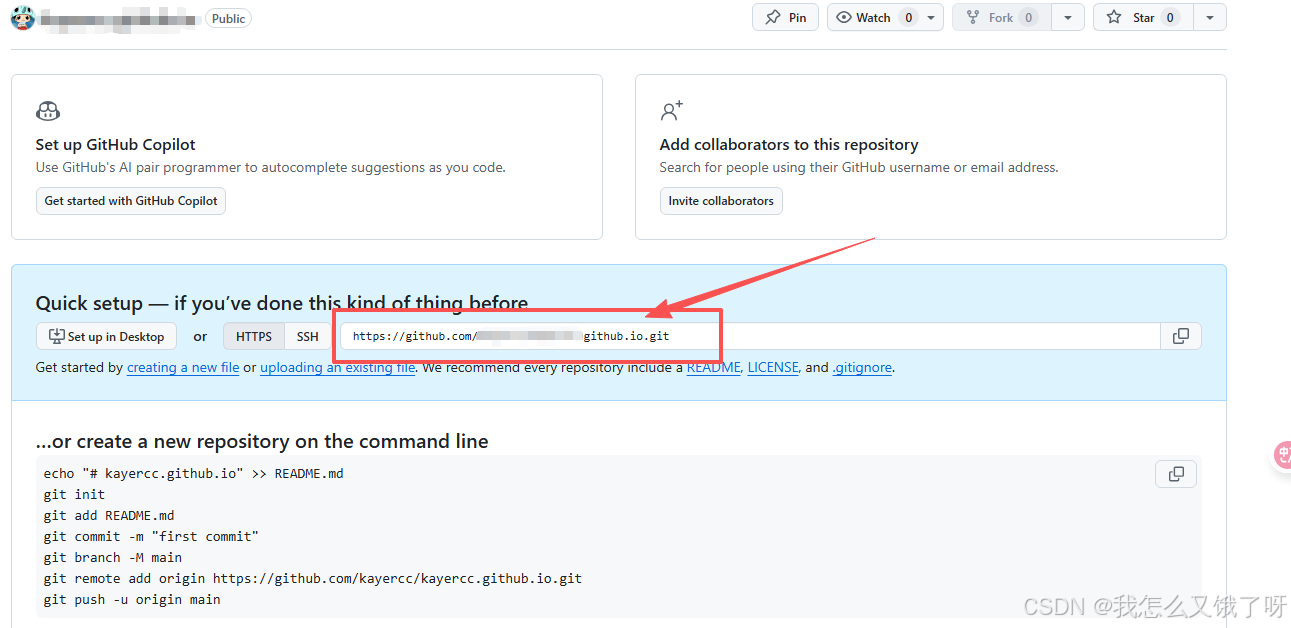The width and height of the screenshot is (1291, 628).
Task: Select the SSH clone option
Action: [x=308, y=336]
